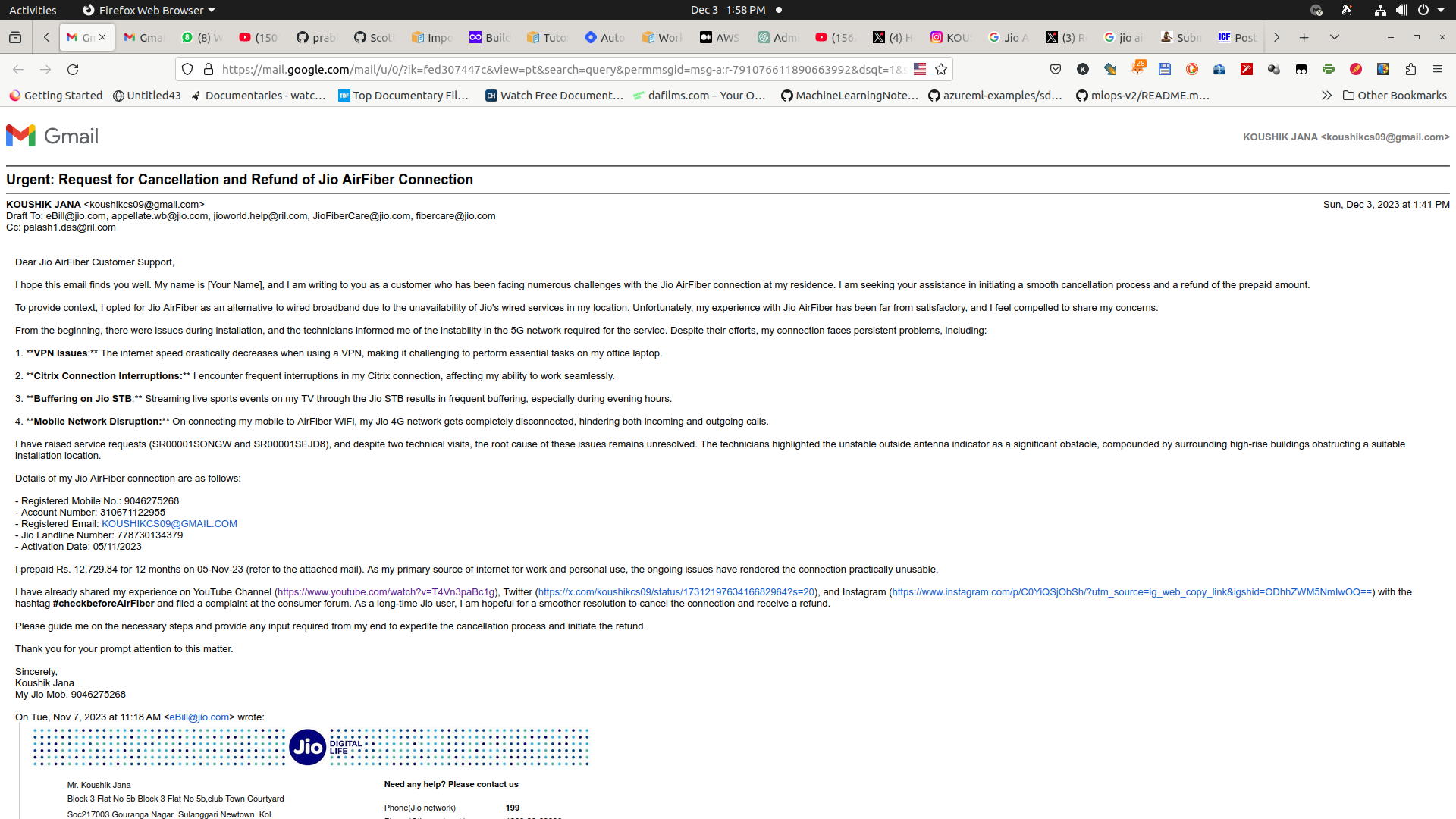This screenshot has height=819, width=1456.
Task: Open Firefox View icon left of tabs
Action: tap(15, 37)
